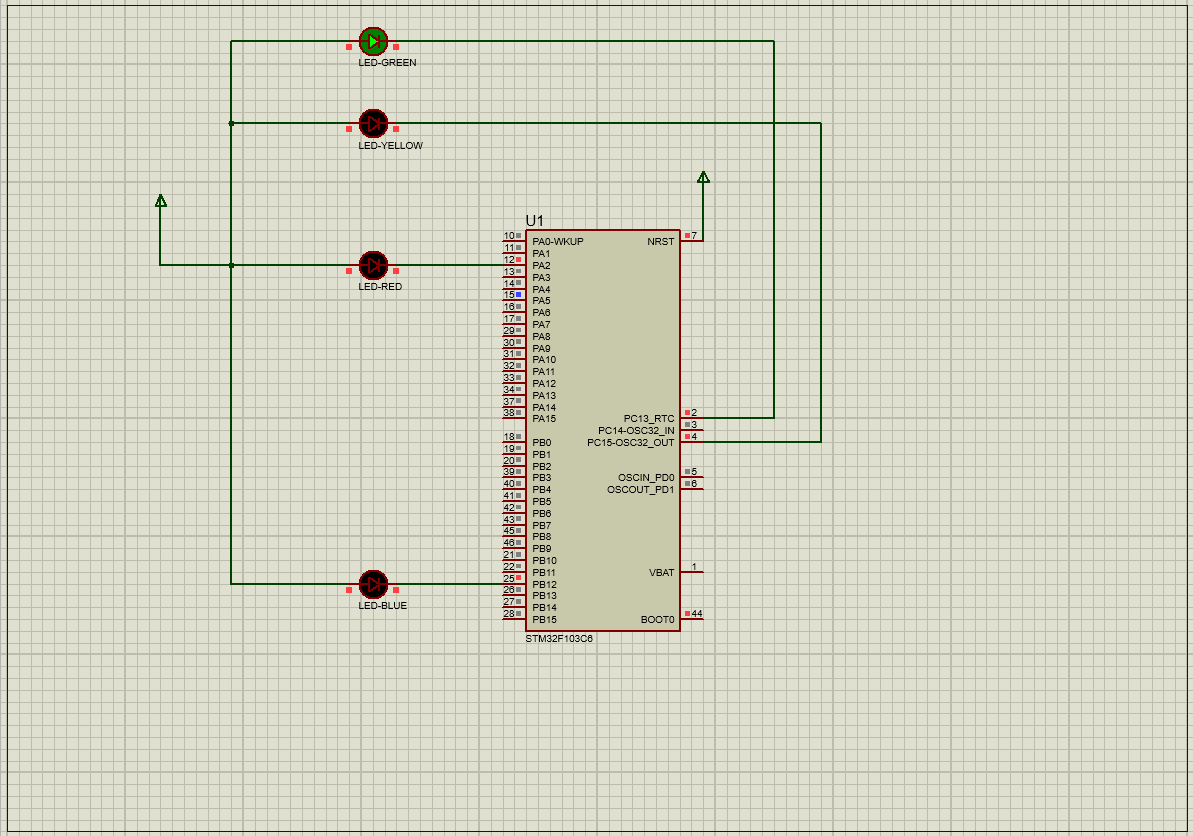The height and width of the screenshot is (836, 1193).
Task: Click pin number 44 beside BOOT0
Action: (697, 614)
